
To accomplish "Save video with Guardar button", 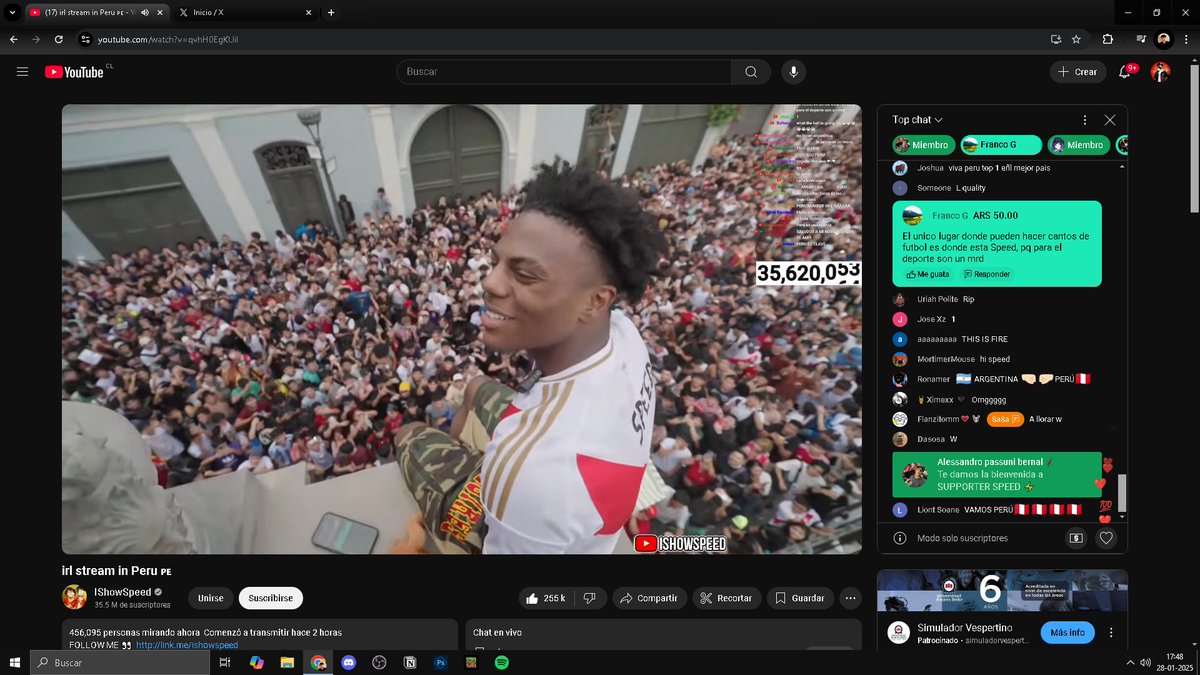I will tap(801, 598).
